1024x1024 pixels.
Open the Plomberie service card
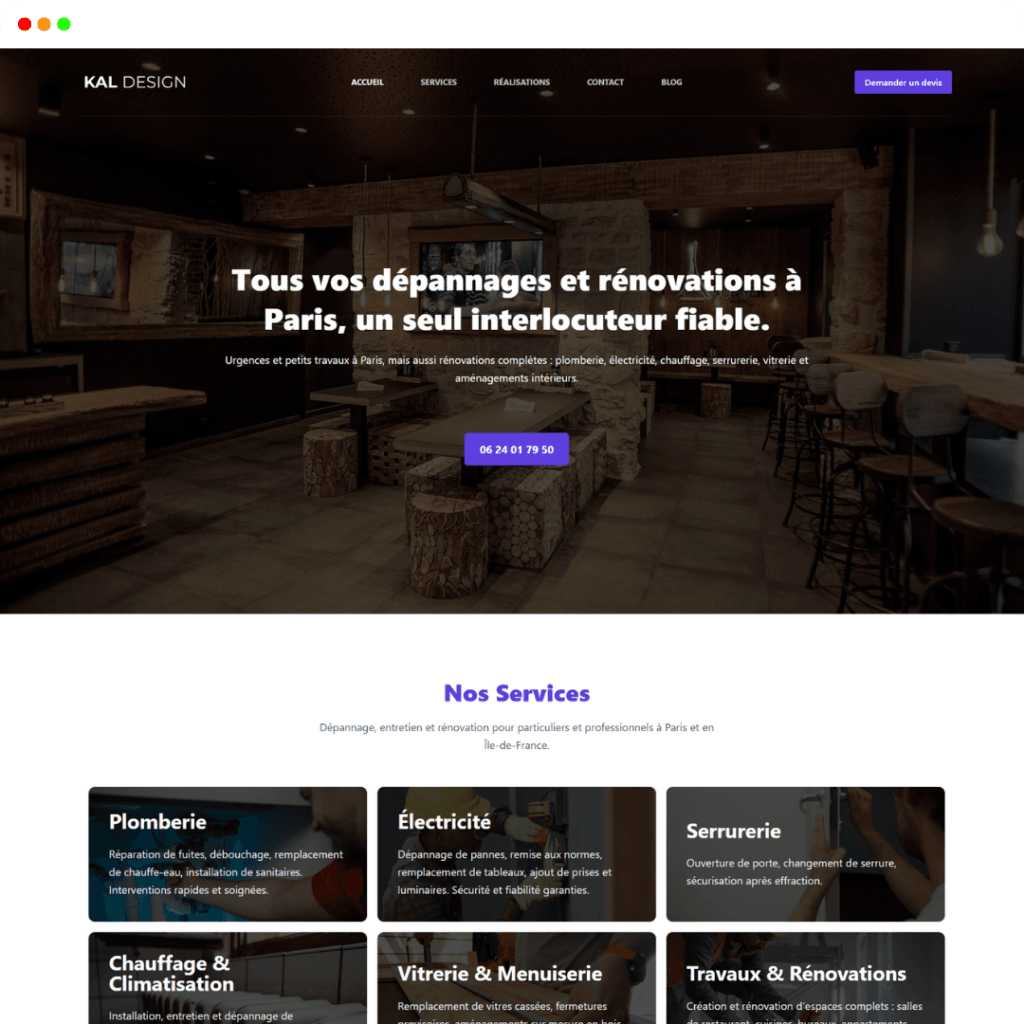click(x=227, y=854)
